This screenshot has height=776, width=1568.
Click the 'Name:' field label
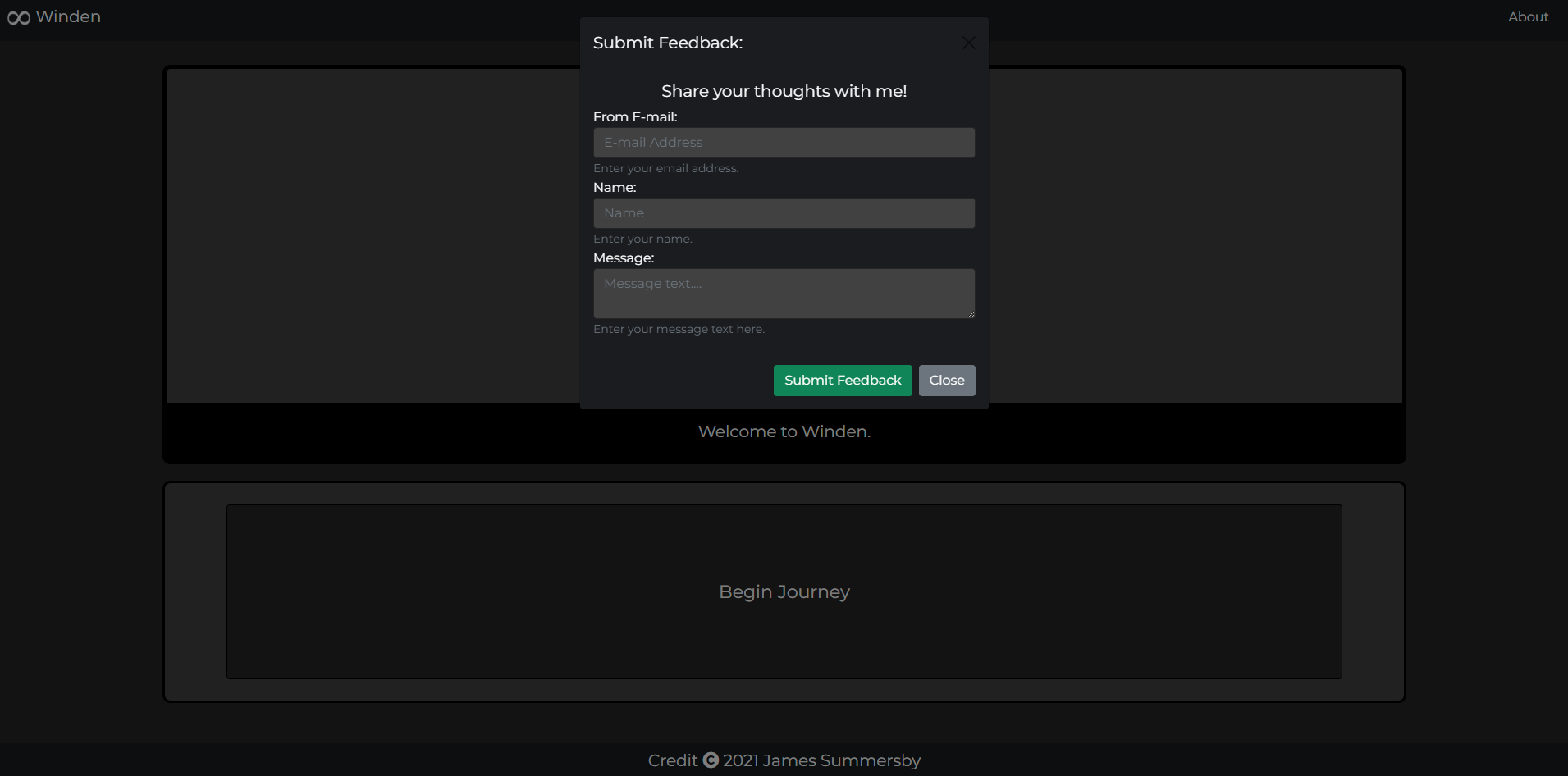tap(615, 188)
